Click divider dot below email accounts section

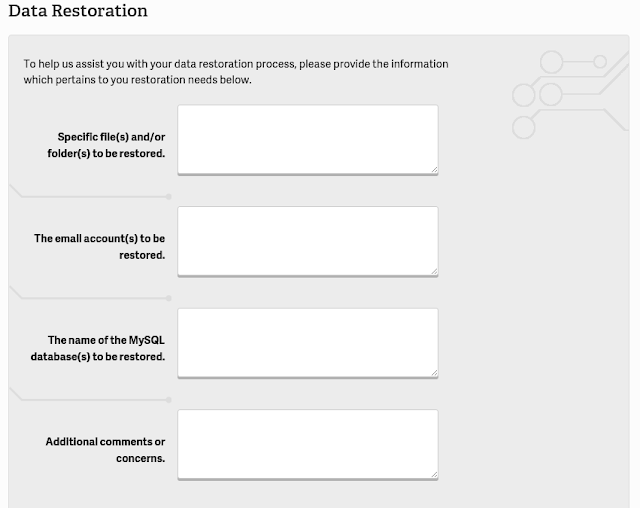169,298
